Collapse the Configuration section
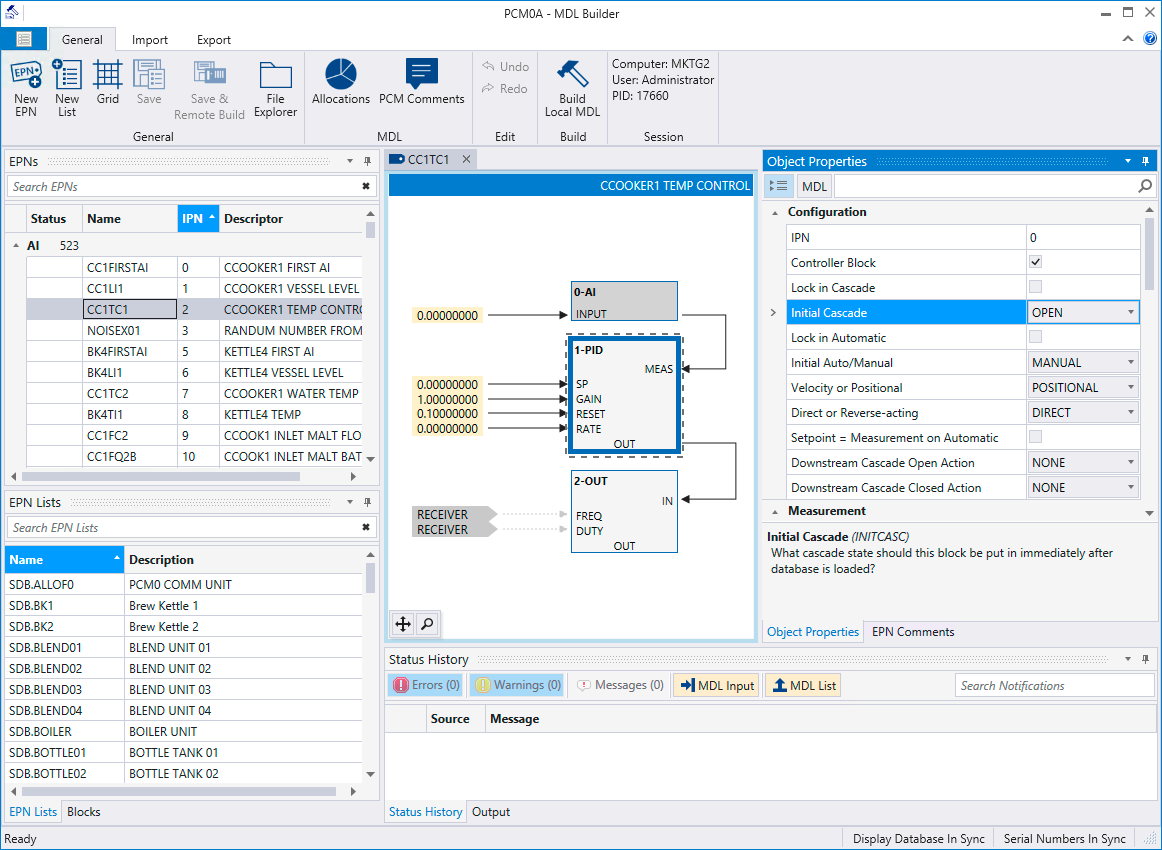Viewport: 1162px width, 850px height. (775, 212)
